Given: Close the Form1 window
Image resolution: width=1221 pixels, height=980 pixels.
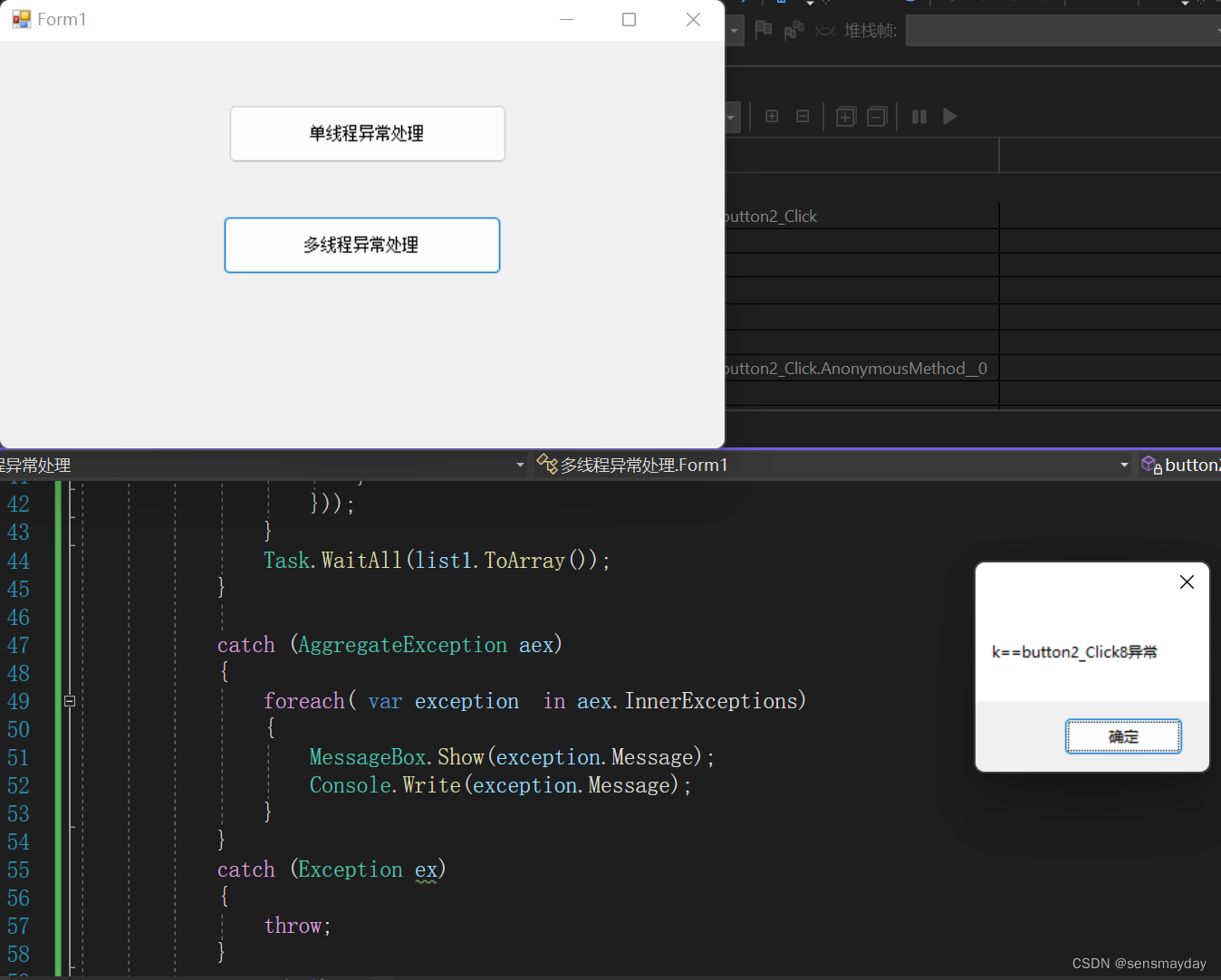Looking at the screenshot, I should [693, 19].
